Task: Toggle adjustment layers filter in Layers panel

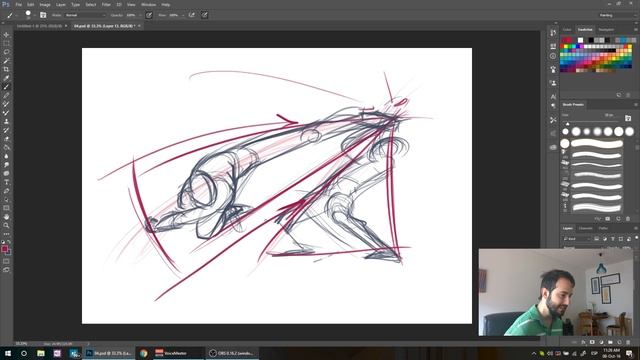Action: pyautogui.click(x=604, y=239)
